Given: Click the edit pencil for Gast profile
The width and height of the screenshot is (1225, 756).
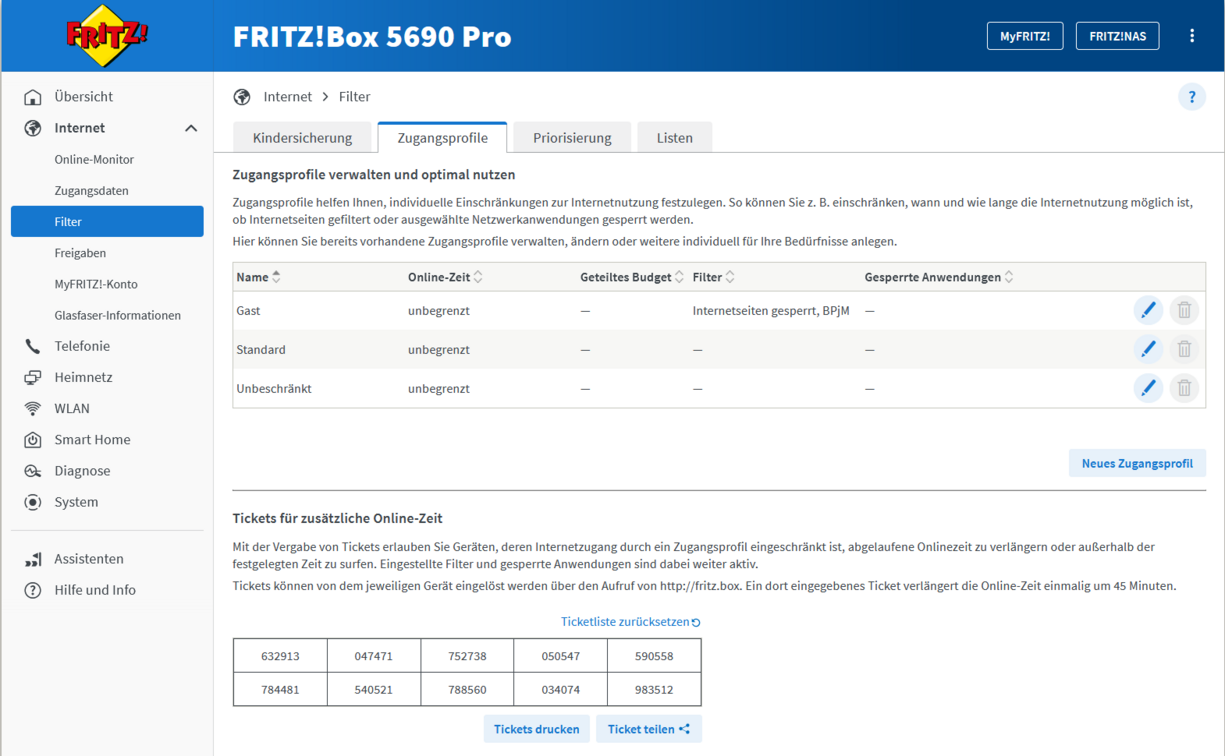Looking at the screenshot, I should (x=1147, y=311).
